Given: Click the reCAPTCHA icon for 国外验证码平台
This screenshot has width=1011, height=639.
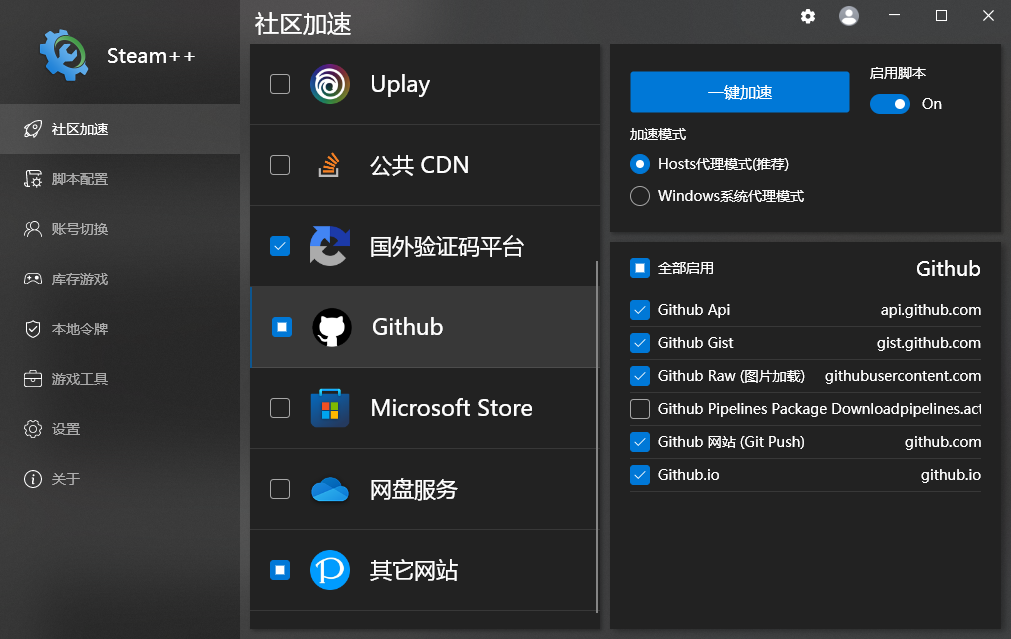Looking at the screenshot, I should click(330, 246).
